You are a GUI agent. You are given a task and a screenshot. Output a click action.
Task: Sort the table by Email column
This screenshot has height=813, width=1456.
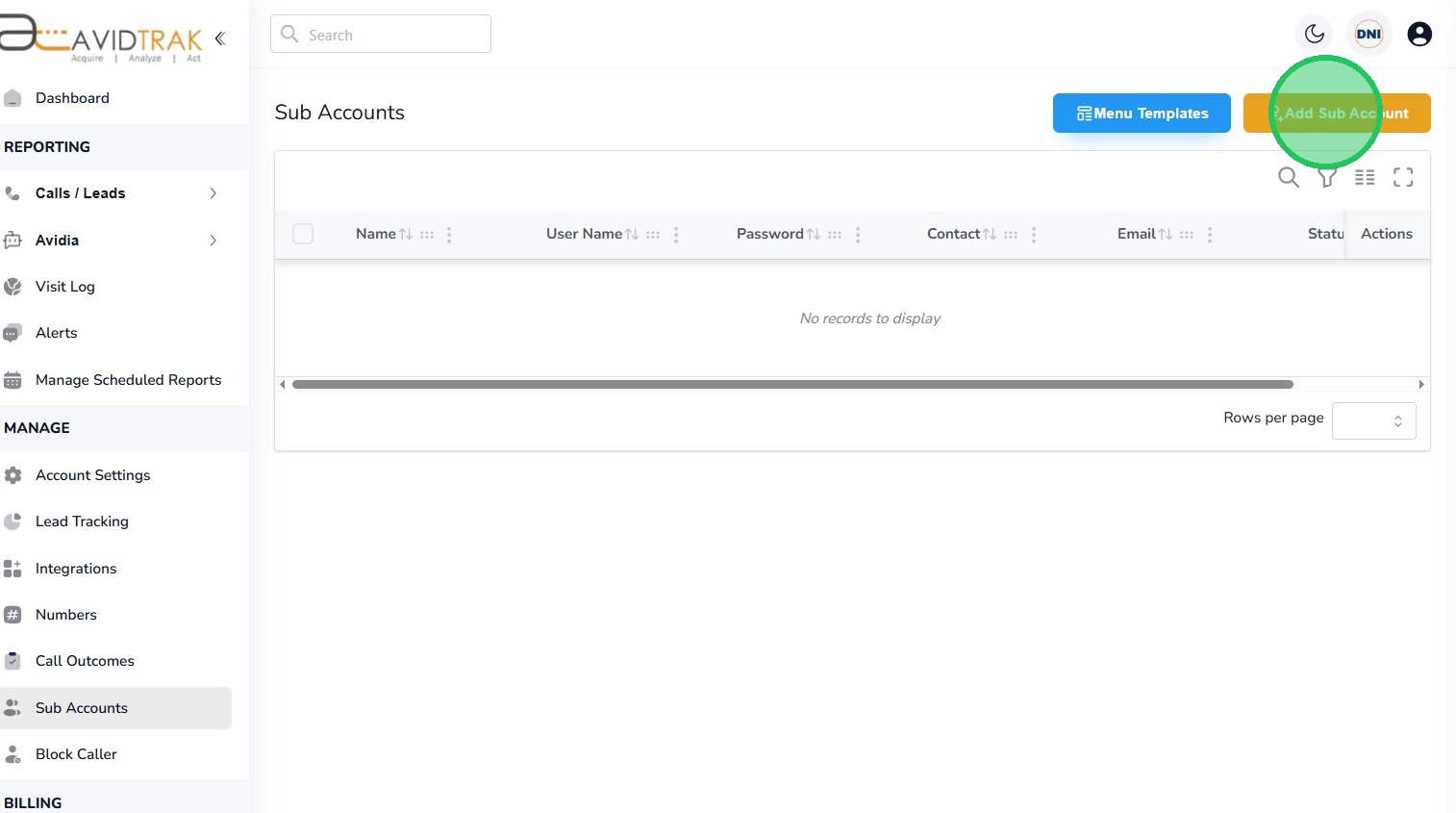coord(1166,234)
